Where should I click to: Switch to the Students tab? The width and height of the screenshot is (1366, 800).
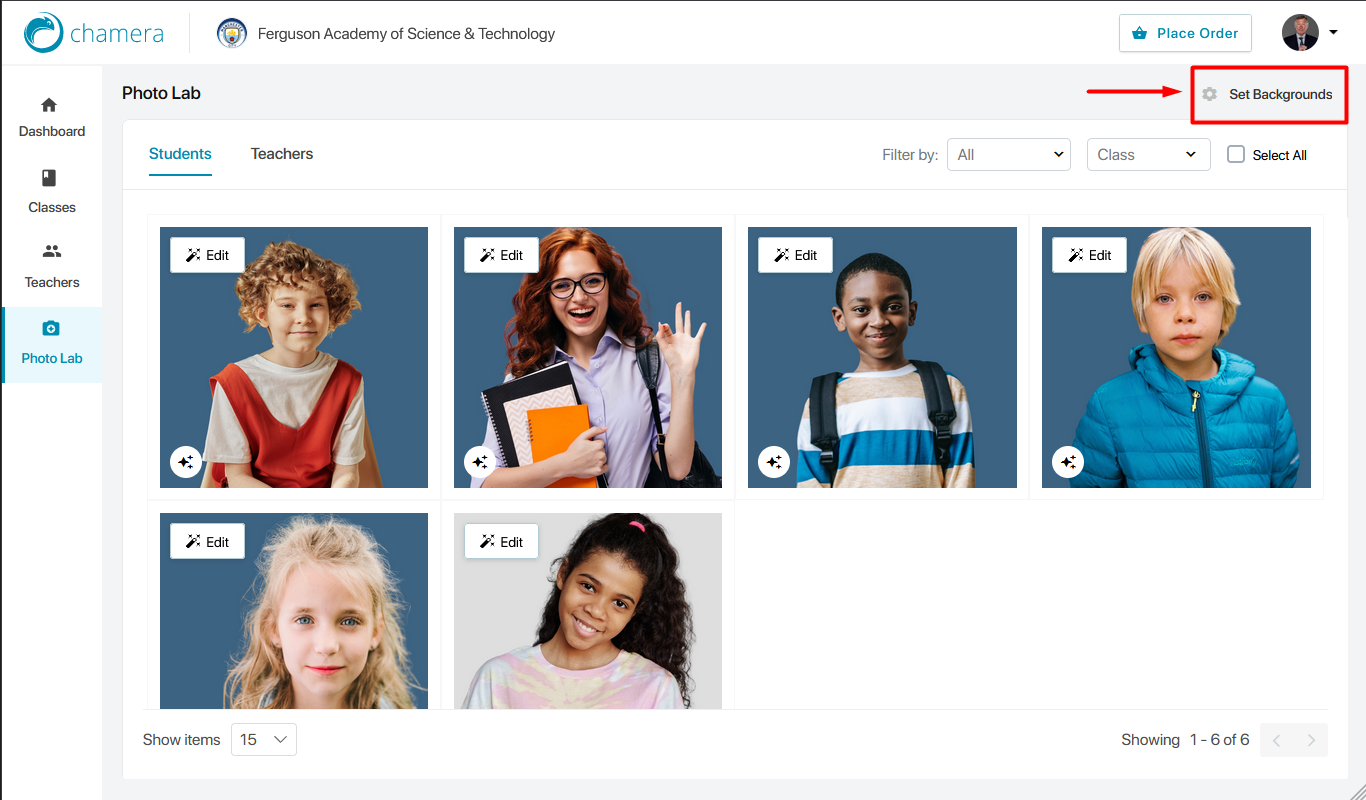(180, 154)
